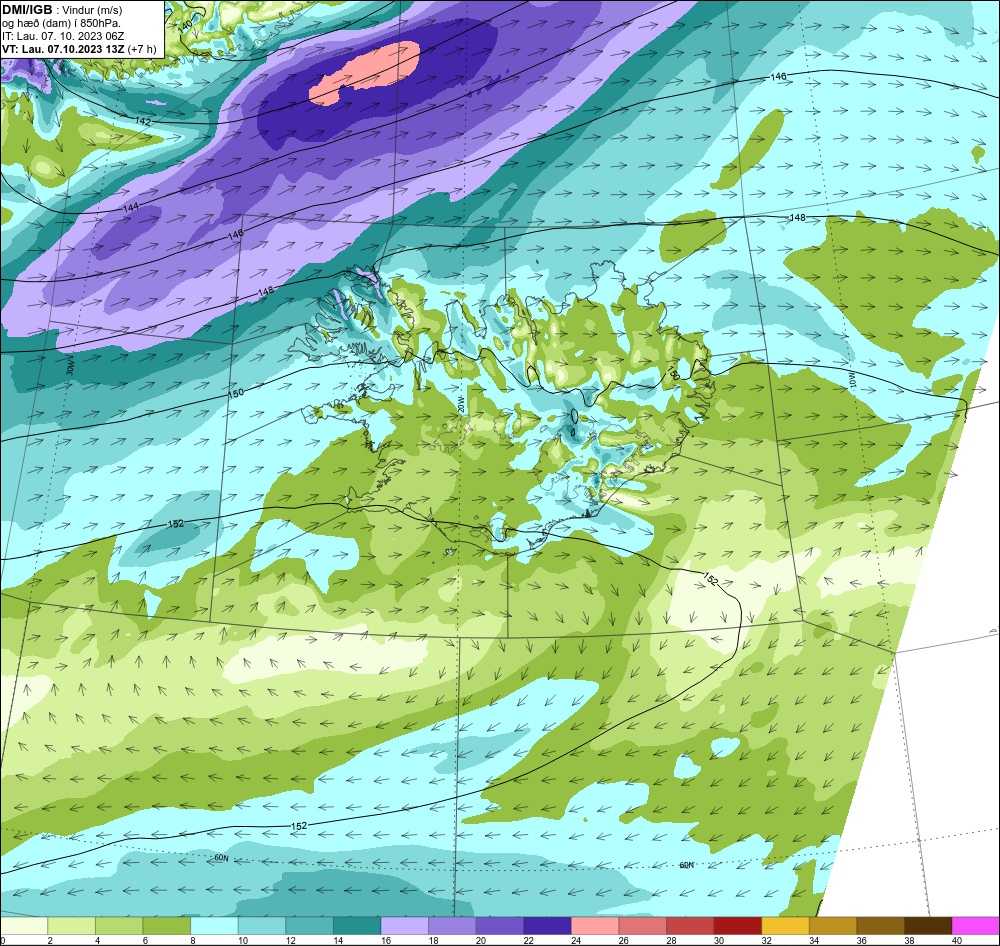Click the '(+7 h)' forecast offset text

142,49
